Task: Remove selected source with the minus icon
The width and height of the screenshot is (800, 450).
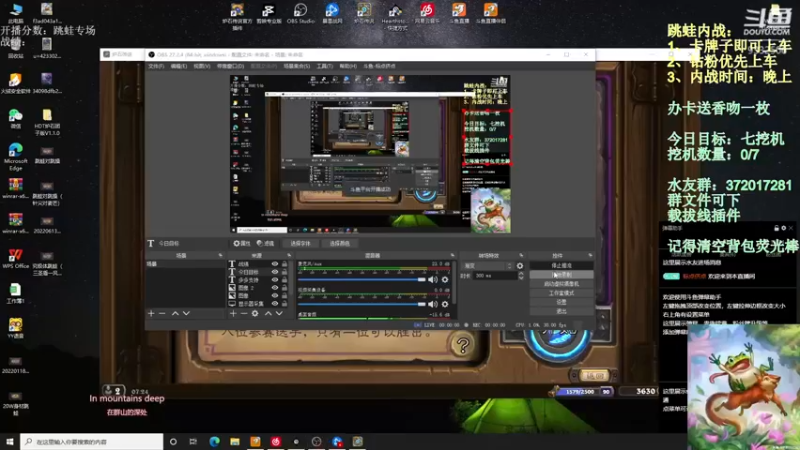Action: (x=244, y=313)
